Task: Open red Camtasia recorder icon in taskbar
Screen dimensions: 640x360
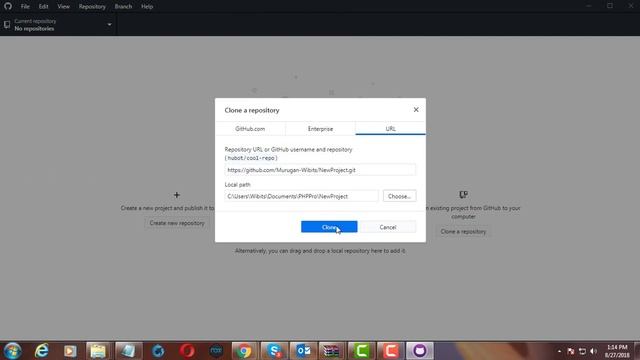Action: click(x=391, y=351)
